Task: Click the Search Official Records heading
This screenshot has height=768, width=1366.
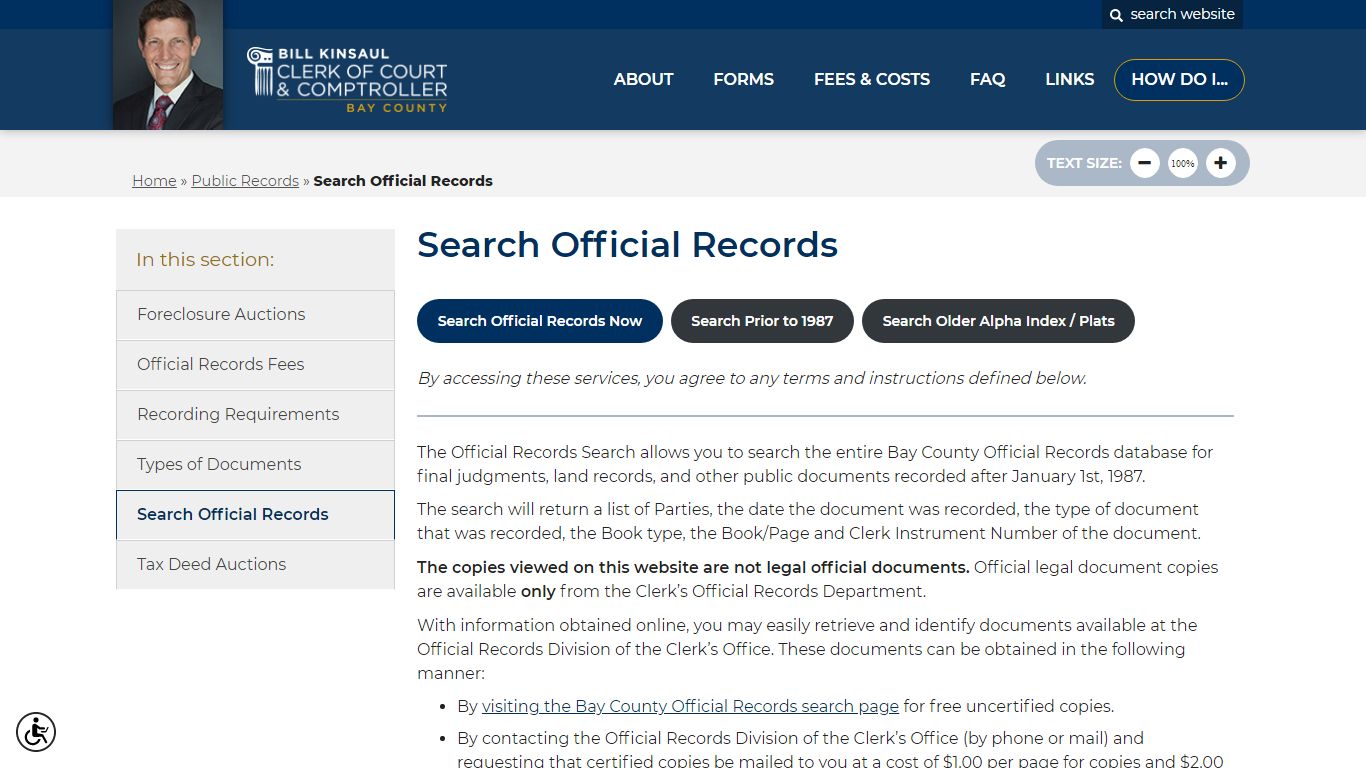Action: point(627,245)
